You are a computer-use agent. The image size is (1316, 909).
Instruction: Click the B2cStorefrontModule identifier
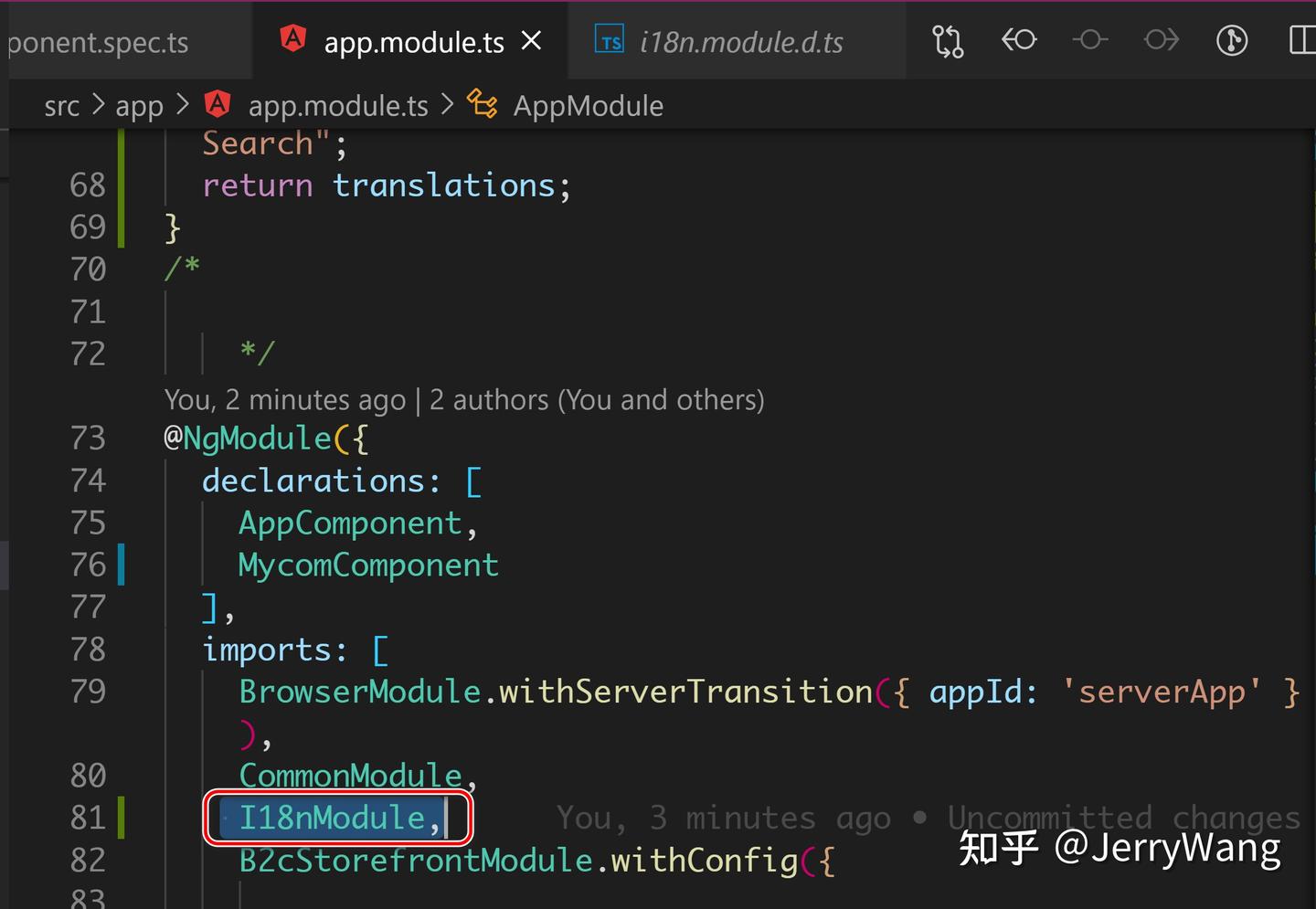(416, 861)
